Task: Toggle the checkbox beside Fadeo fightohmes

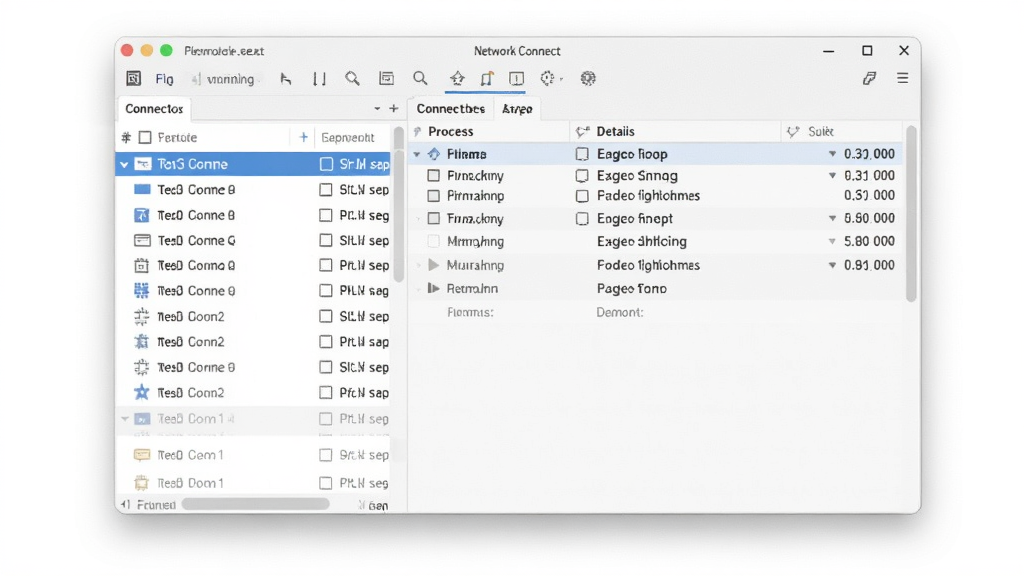Action: tap(582, 196)
